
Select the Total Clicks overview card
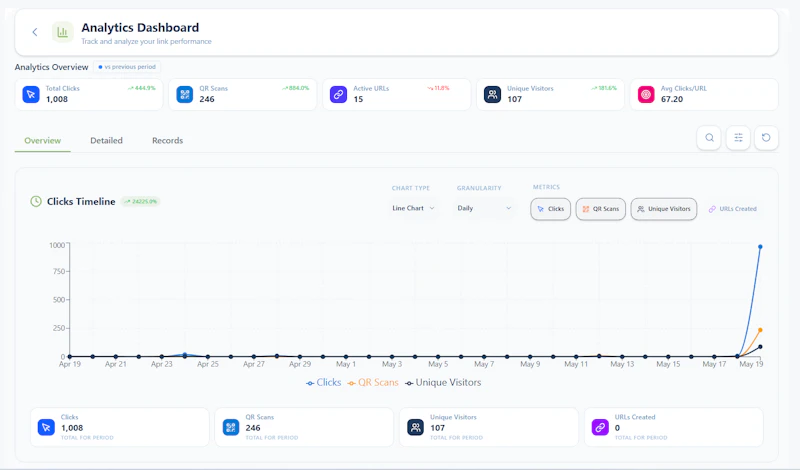point(89,94)
